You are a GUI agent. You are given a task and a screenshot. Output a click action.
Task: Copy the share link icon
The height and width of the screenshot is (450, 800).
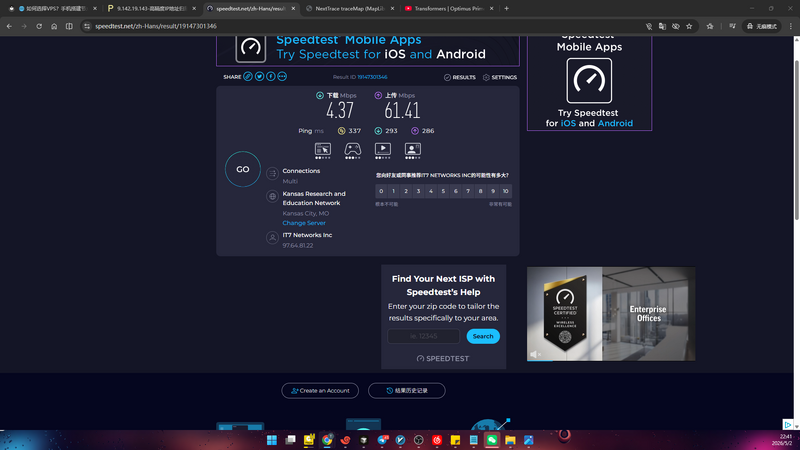247,77
